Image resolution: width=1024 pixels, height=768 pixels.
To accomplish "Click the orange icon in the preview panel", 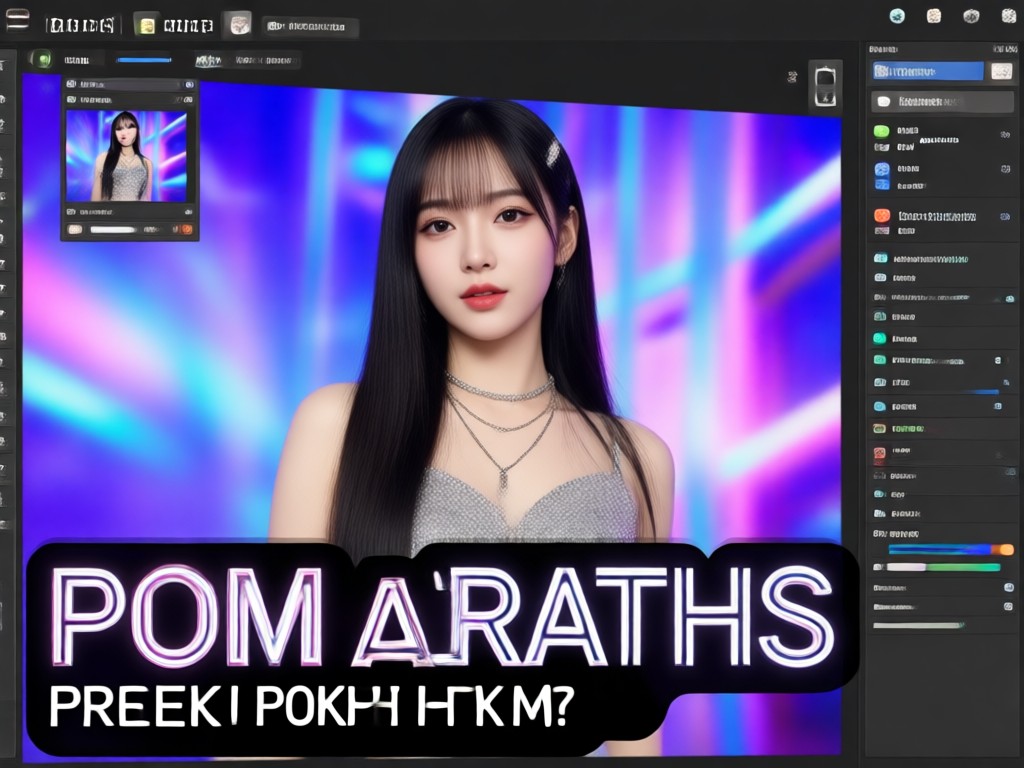I will click(x=187, y=229).
